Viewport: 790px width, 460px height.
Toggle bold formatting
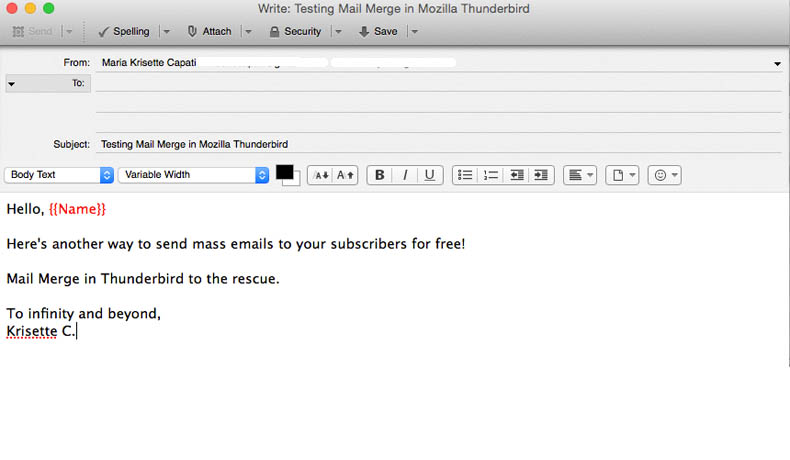tap(380, 175)
